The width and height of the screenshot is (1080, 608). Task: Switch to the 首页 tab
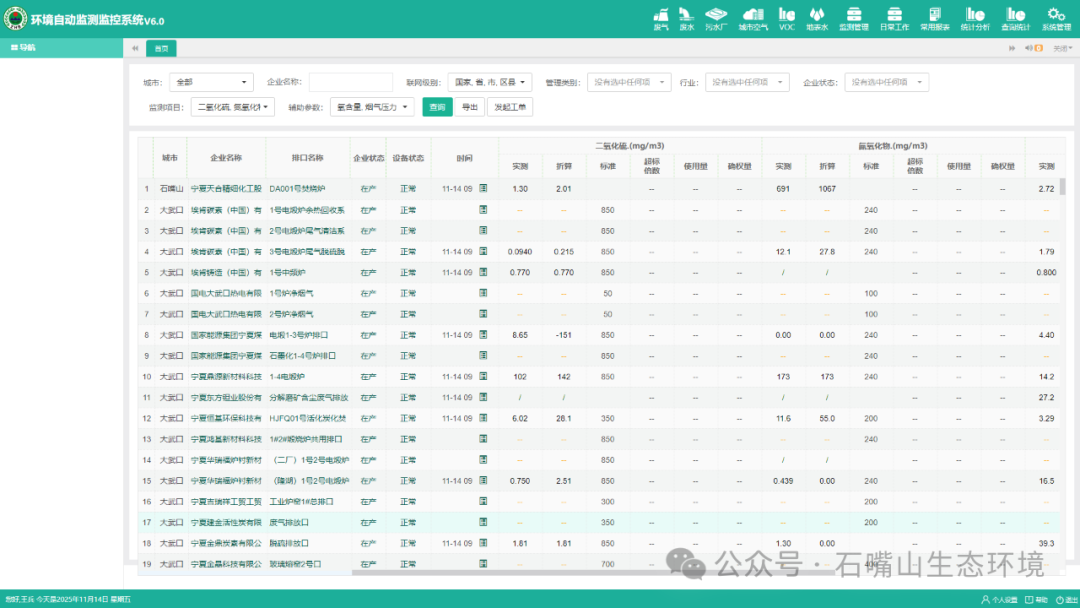161,48
